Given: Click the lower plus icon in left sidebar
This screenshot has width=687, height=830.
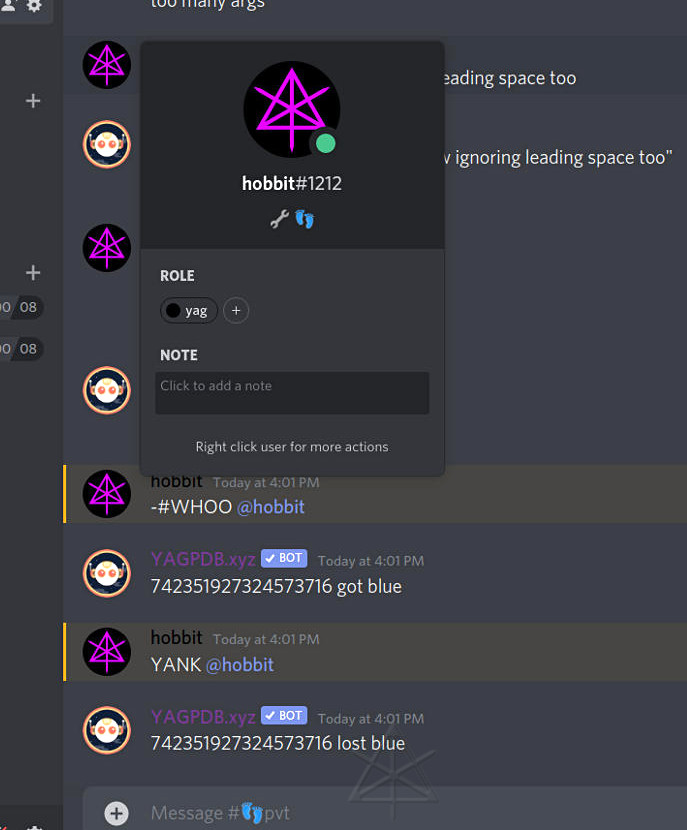Looking at the screenshot, I should [x=33, y=273].
